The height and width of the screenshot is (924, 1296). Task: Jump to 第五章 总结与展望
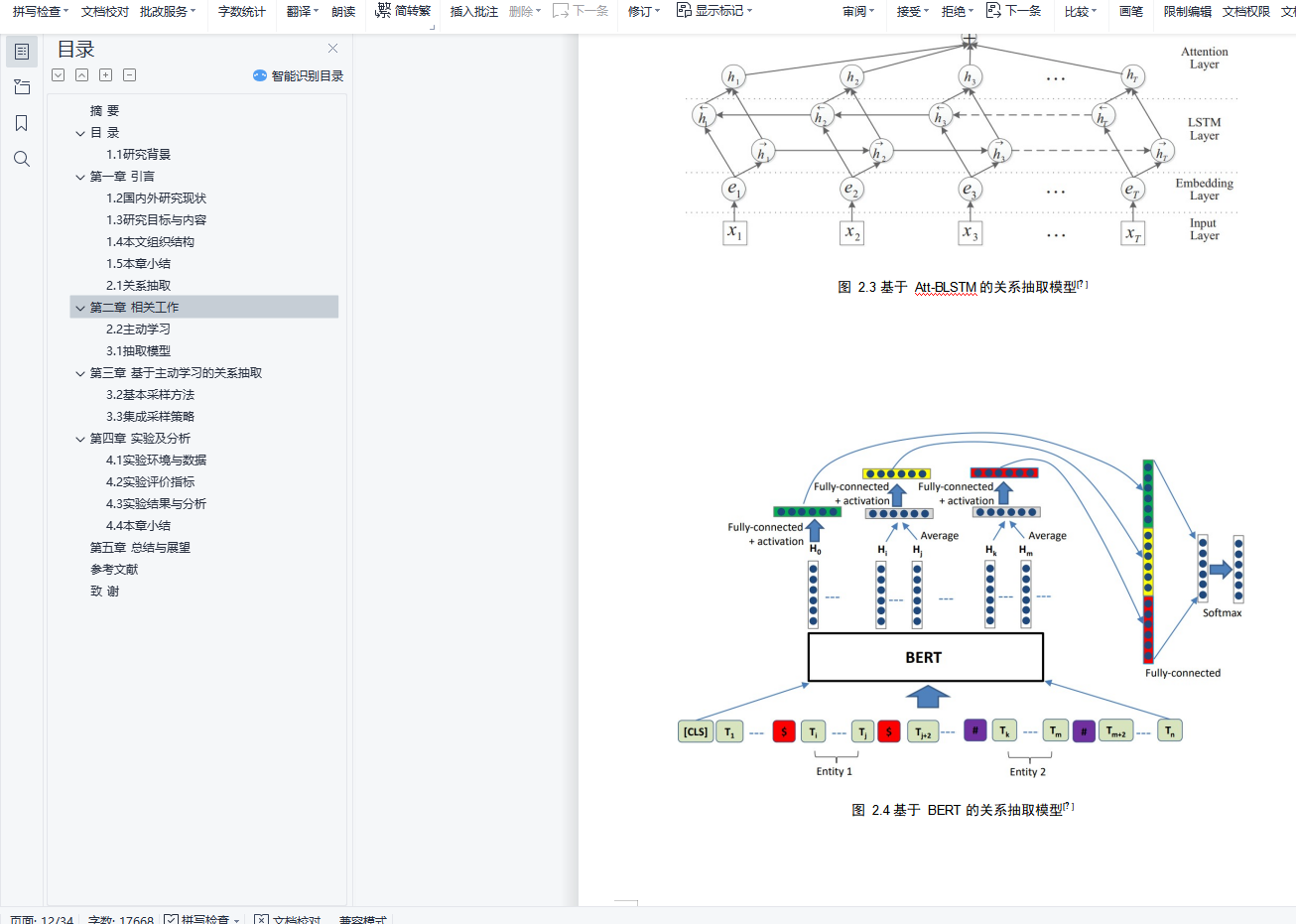coord(140,548)
